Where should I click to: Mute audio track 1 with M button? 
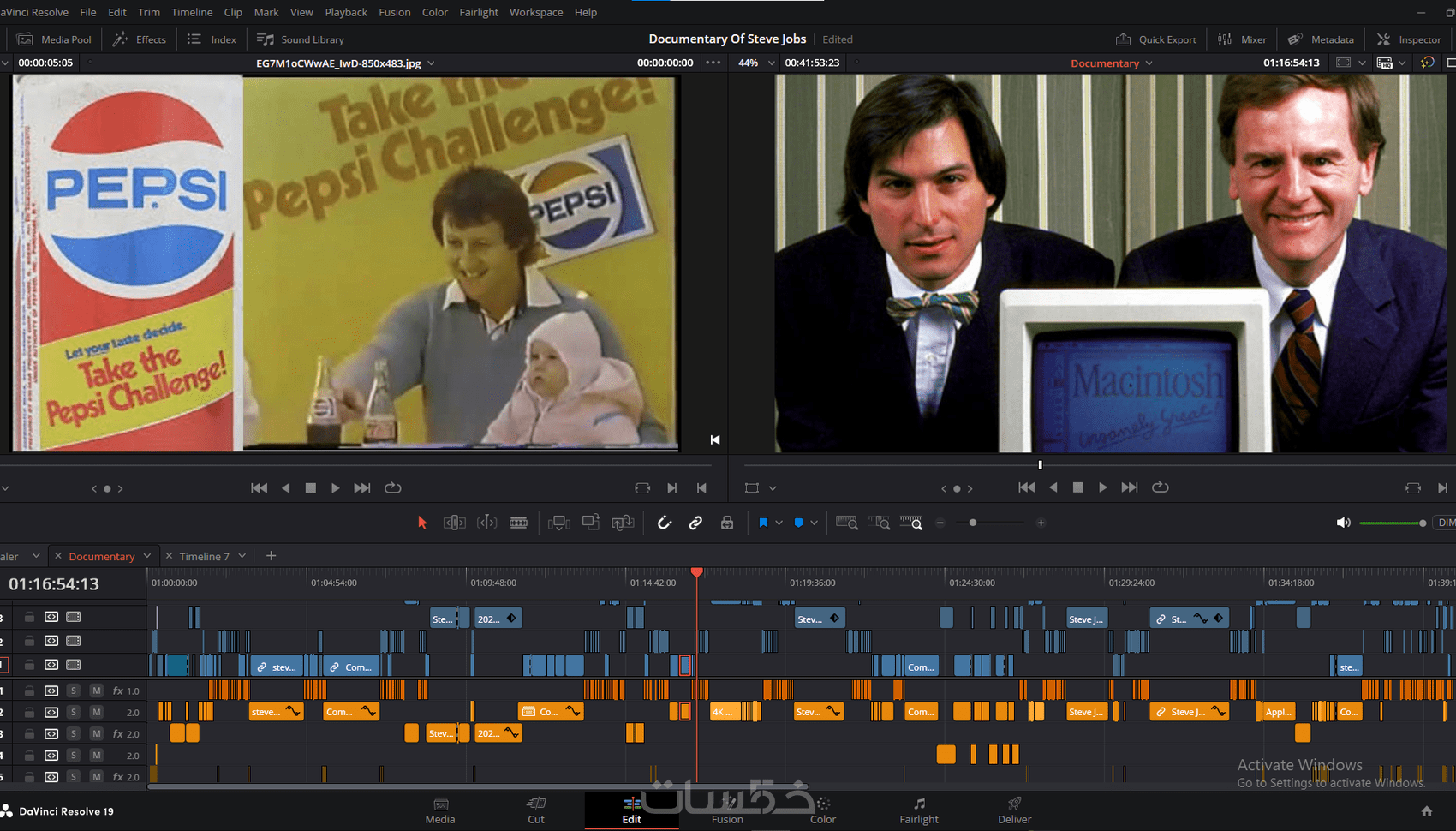97,691
